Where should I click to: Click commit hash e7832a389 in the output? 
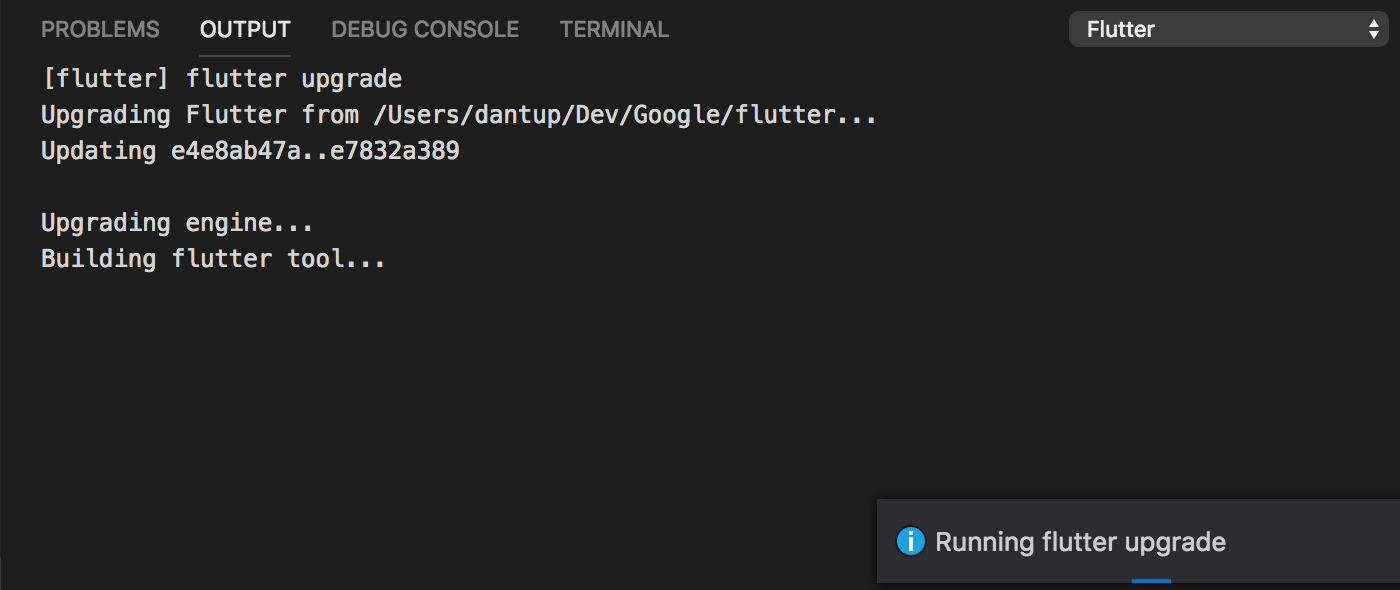[x=395, y=151]
